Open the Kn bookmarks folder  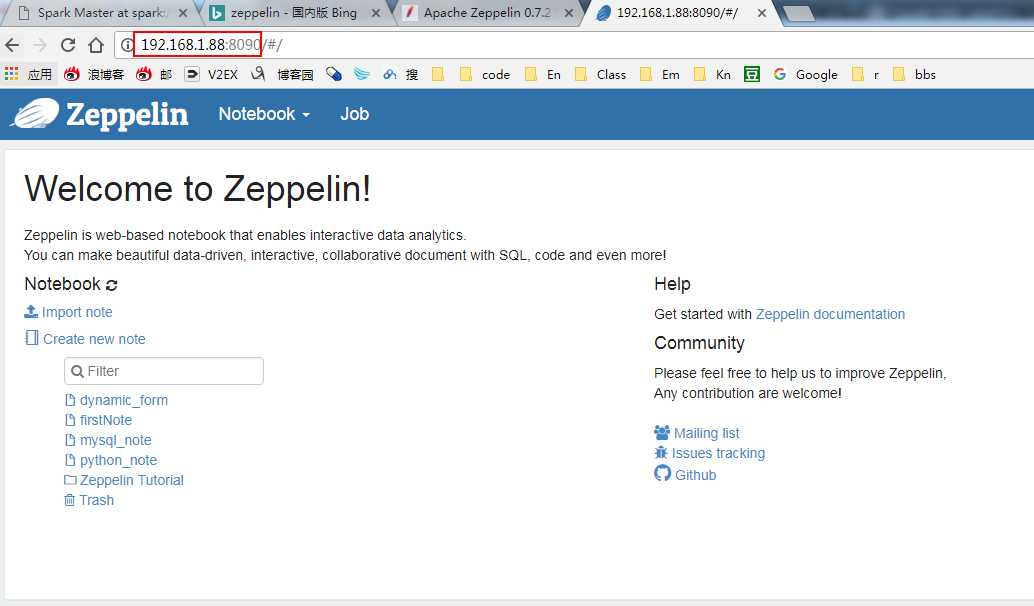(x=712, y=74)
